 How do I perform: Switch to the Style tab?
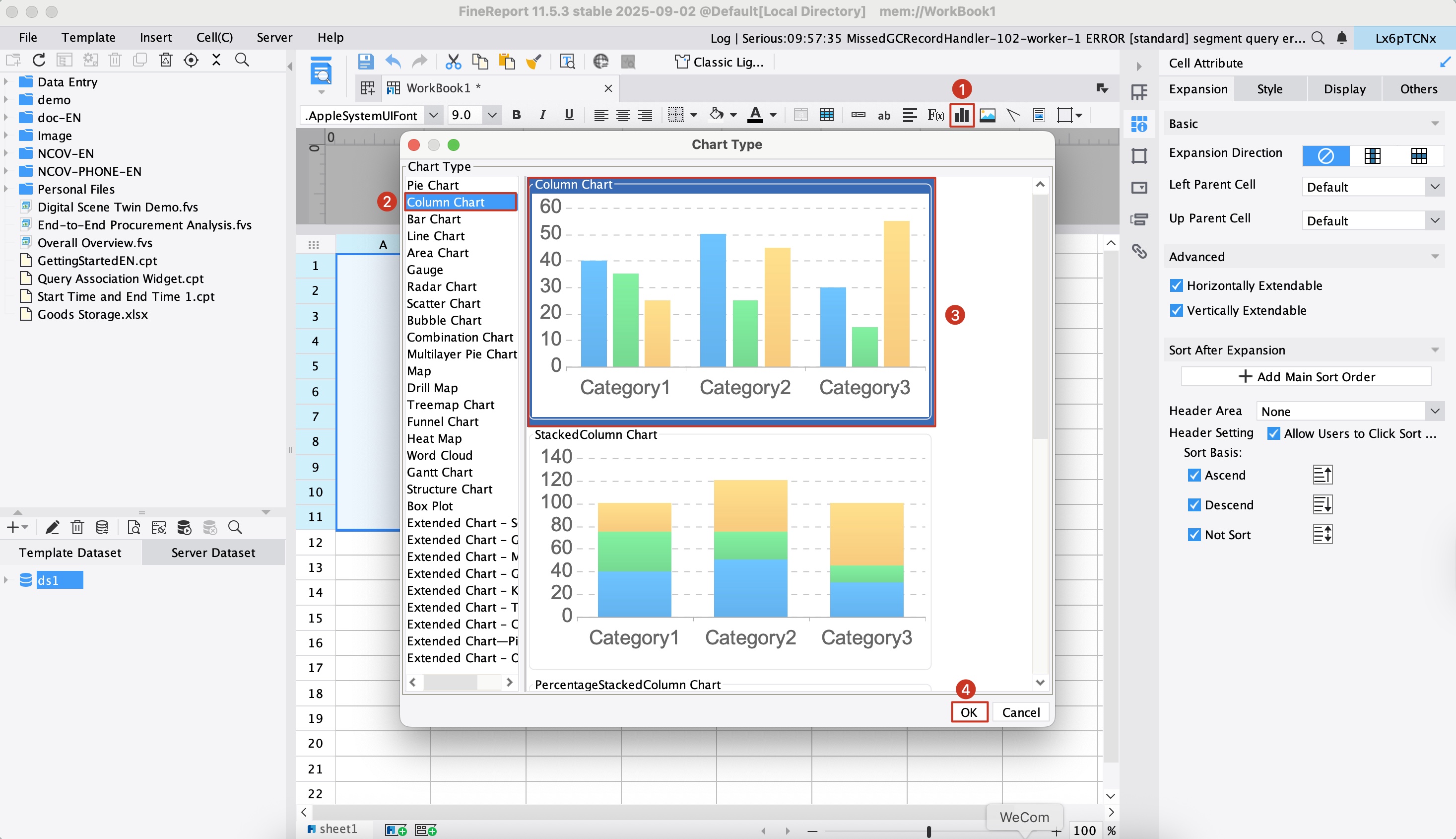click(x=1269, y=89)
